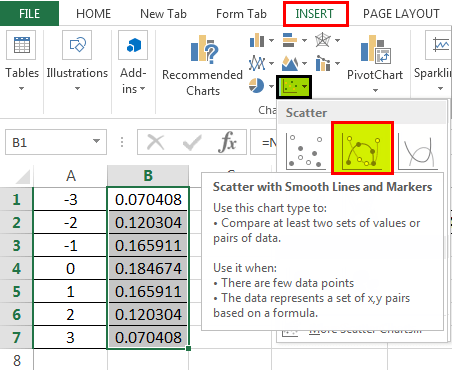Image resolution: width=452 pixels, height=370 pixels.
Task: Click cell A7 containing 3
Action: [x=70, y=337]
